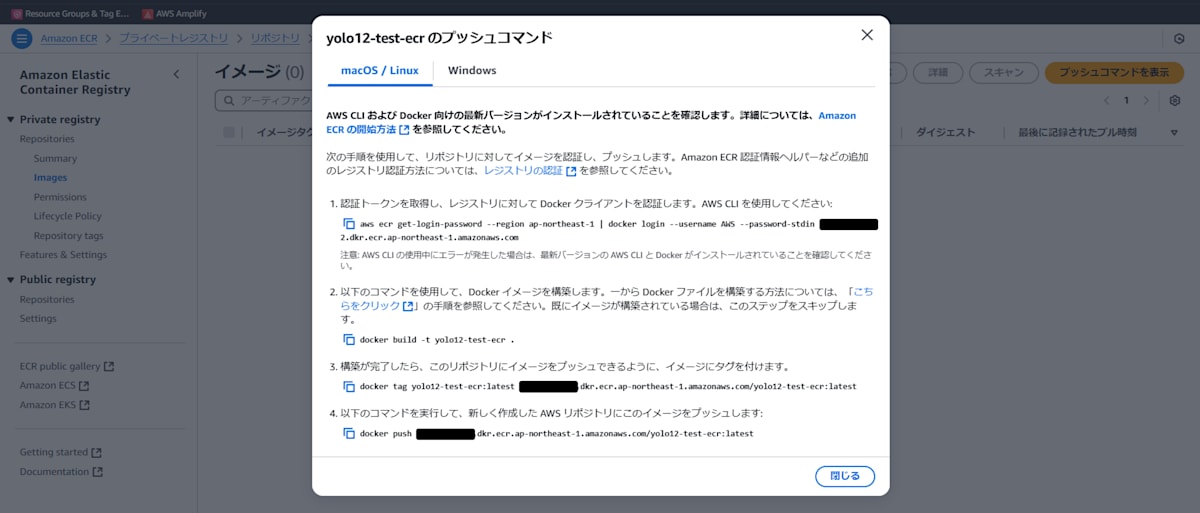Click the docker build -t yolo12-test-ecr . text
Image resolution: width=1200 pixels, height=513 pixels.
coord(437,340)
